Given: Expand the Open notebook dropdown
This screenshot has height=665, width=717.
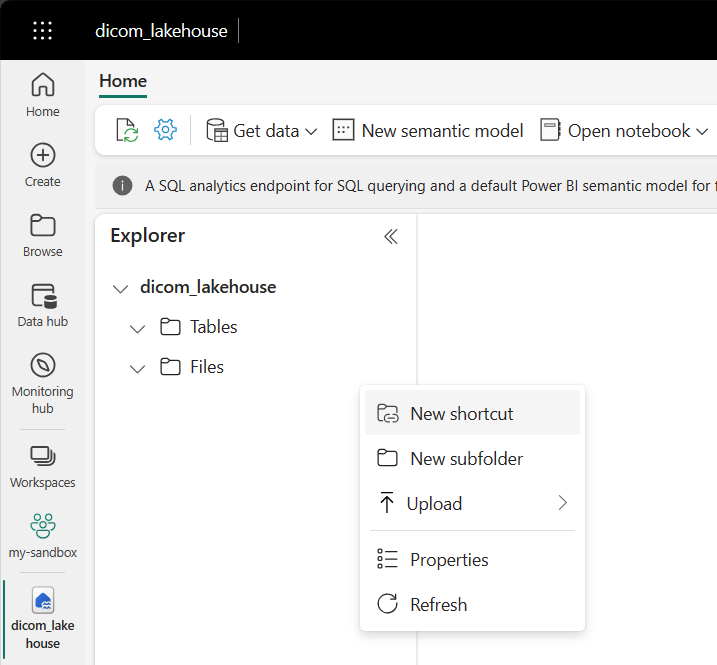Looking at the screenshot, I should click(x=623, y=130).
